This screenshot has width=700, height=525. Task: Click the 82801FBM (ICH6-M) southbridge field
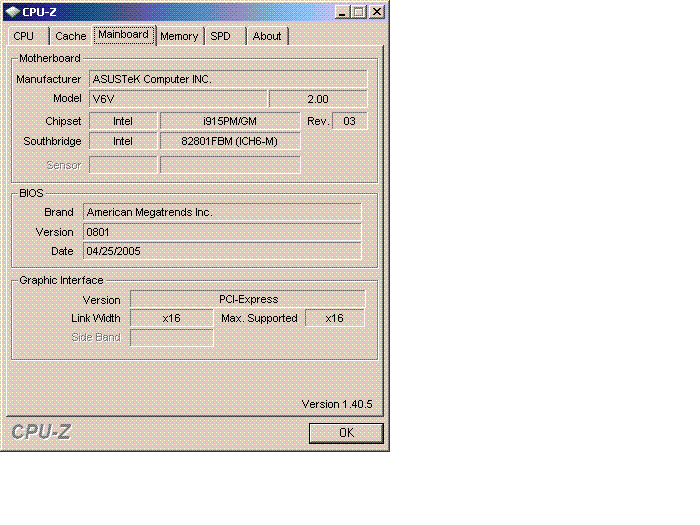(230, 141)
